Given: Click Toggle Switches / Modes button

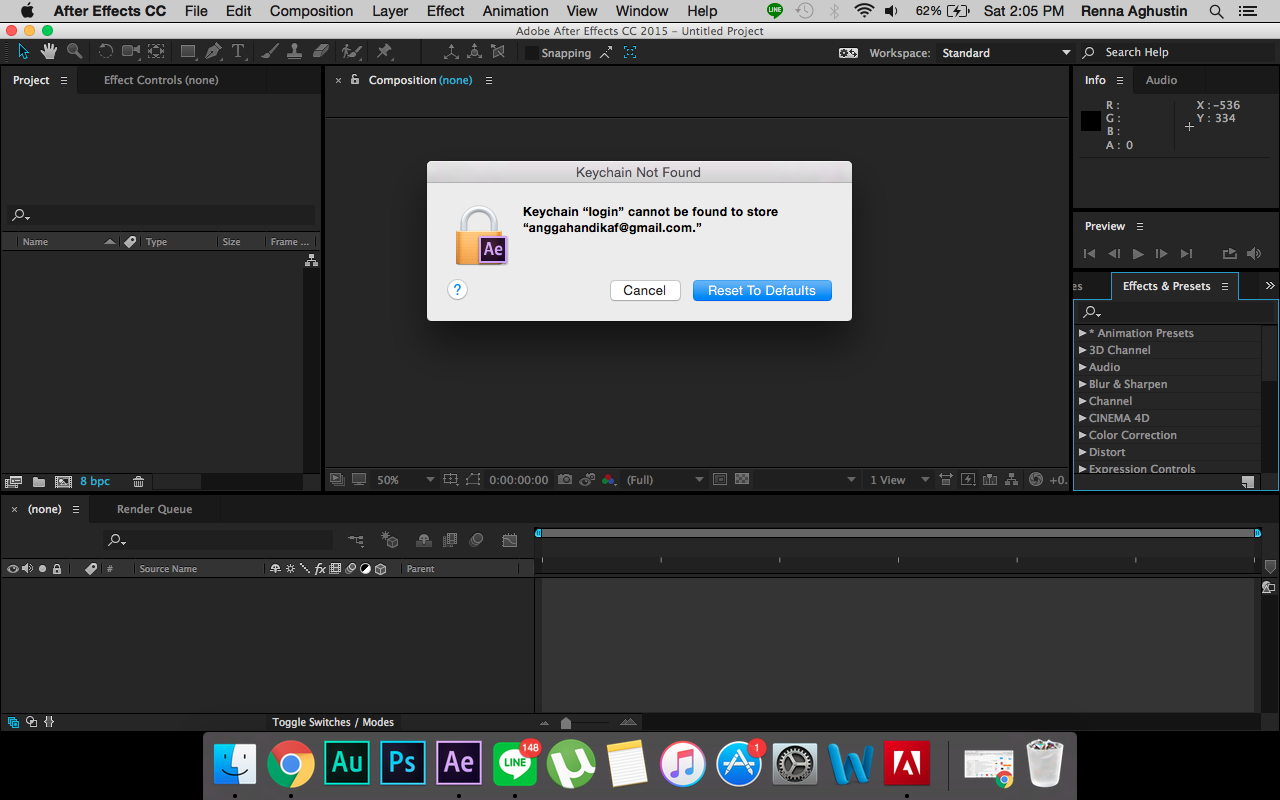Looking at the screenshot, I should 333,722.
